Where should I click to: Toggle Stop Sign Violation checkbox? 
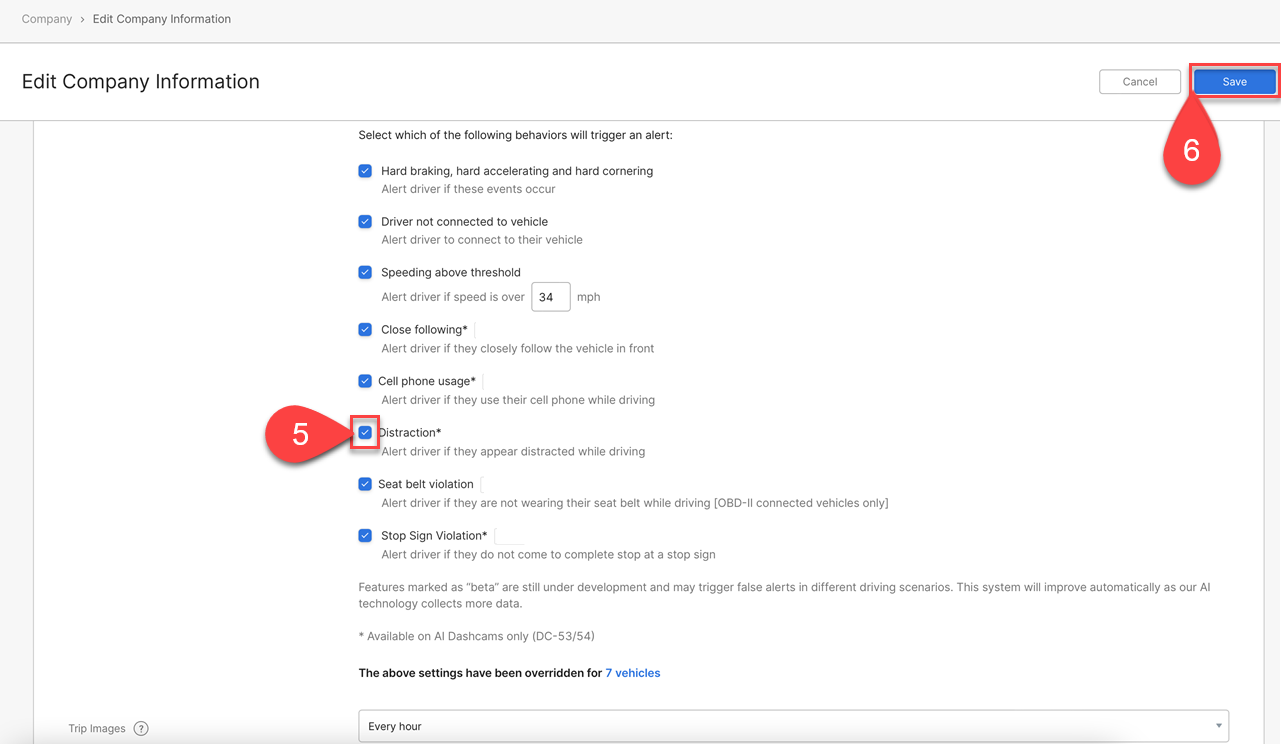point(365,535)
